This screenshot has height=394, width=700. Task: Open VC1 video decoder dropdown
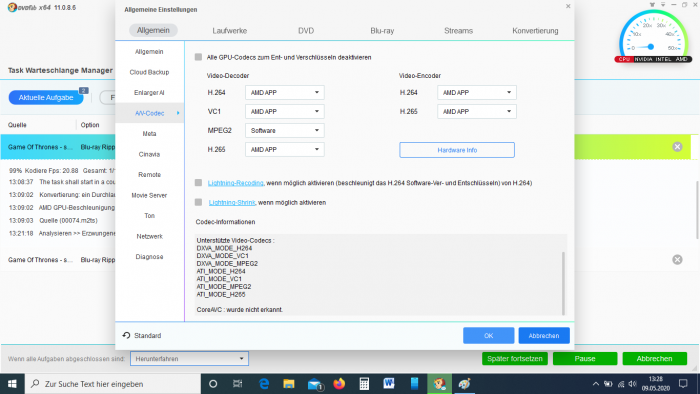point(284,112)
